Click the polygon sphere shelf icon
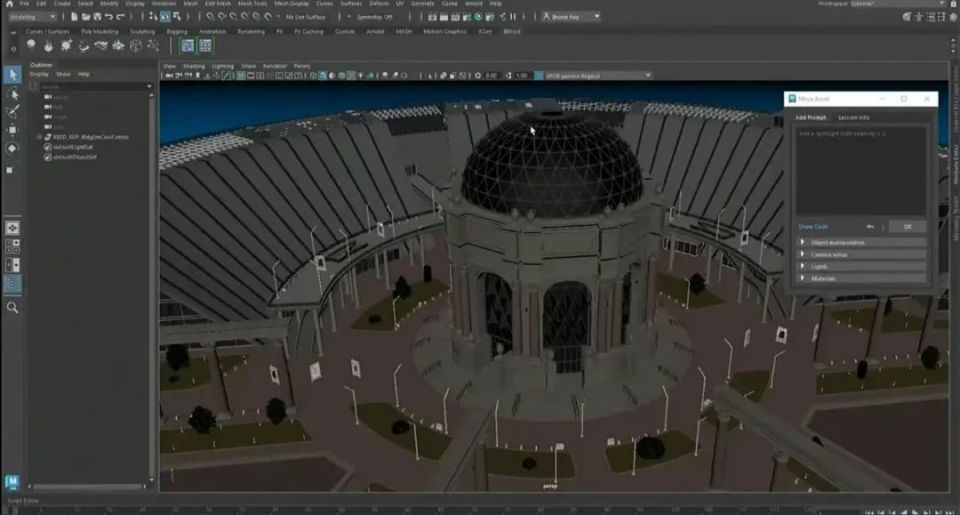Image resolution: width=960 pixels, height=515 pixels. 31,45
